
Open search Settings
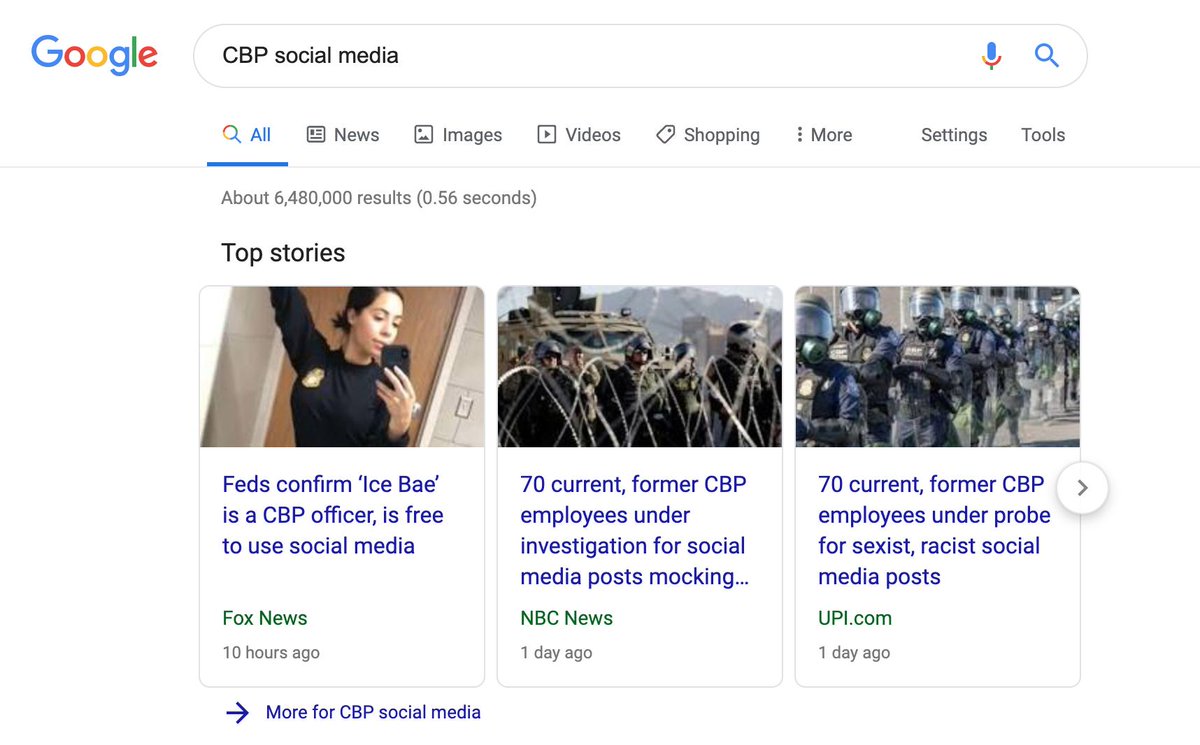[954, 135]
